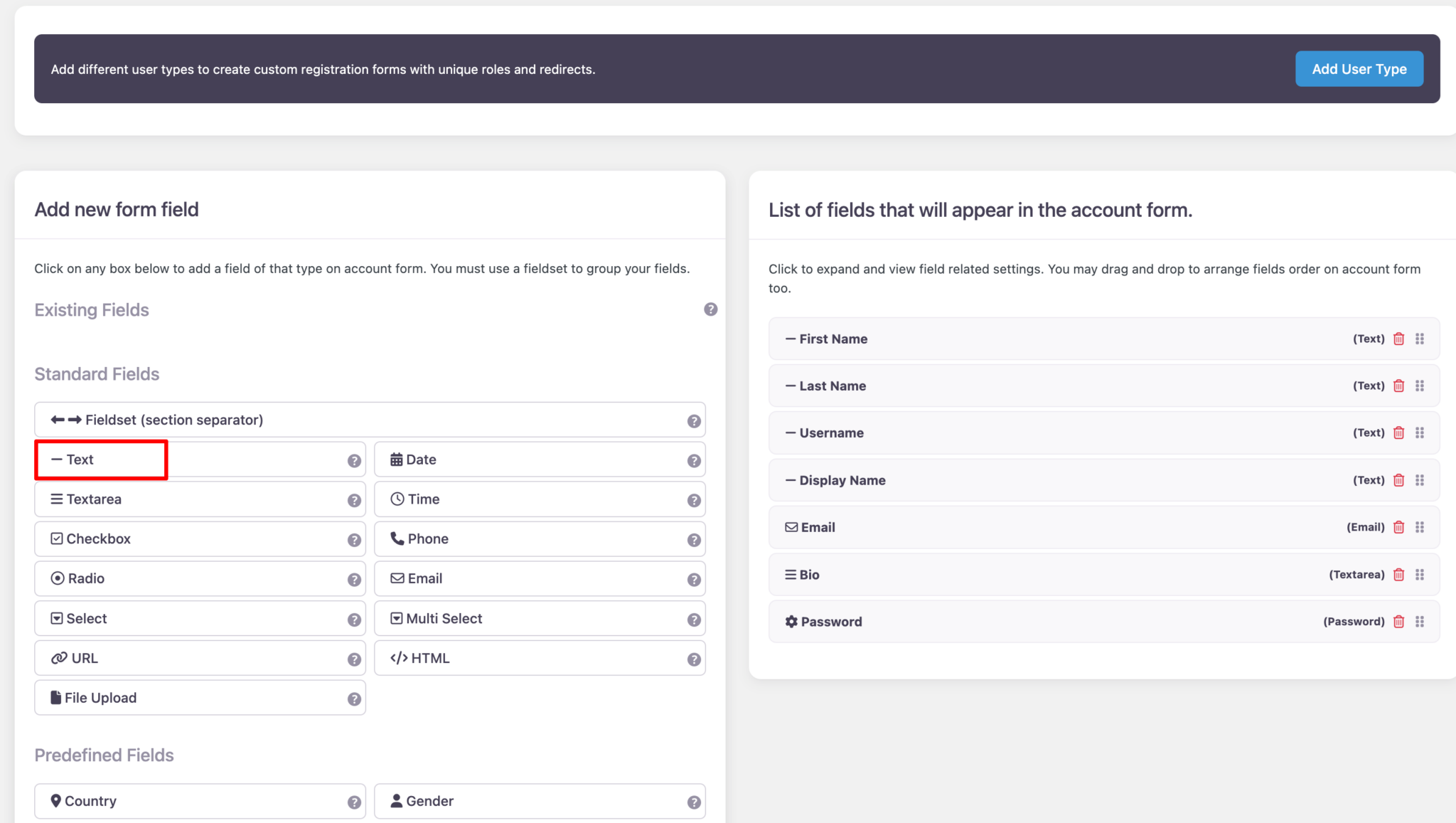Add a Select field
Screen dimensions: 1456x823
click(200, 618)
